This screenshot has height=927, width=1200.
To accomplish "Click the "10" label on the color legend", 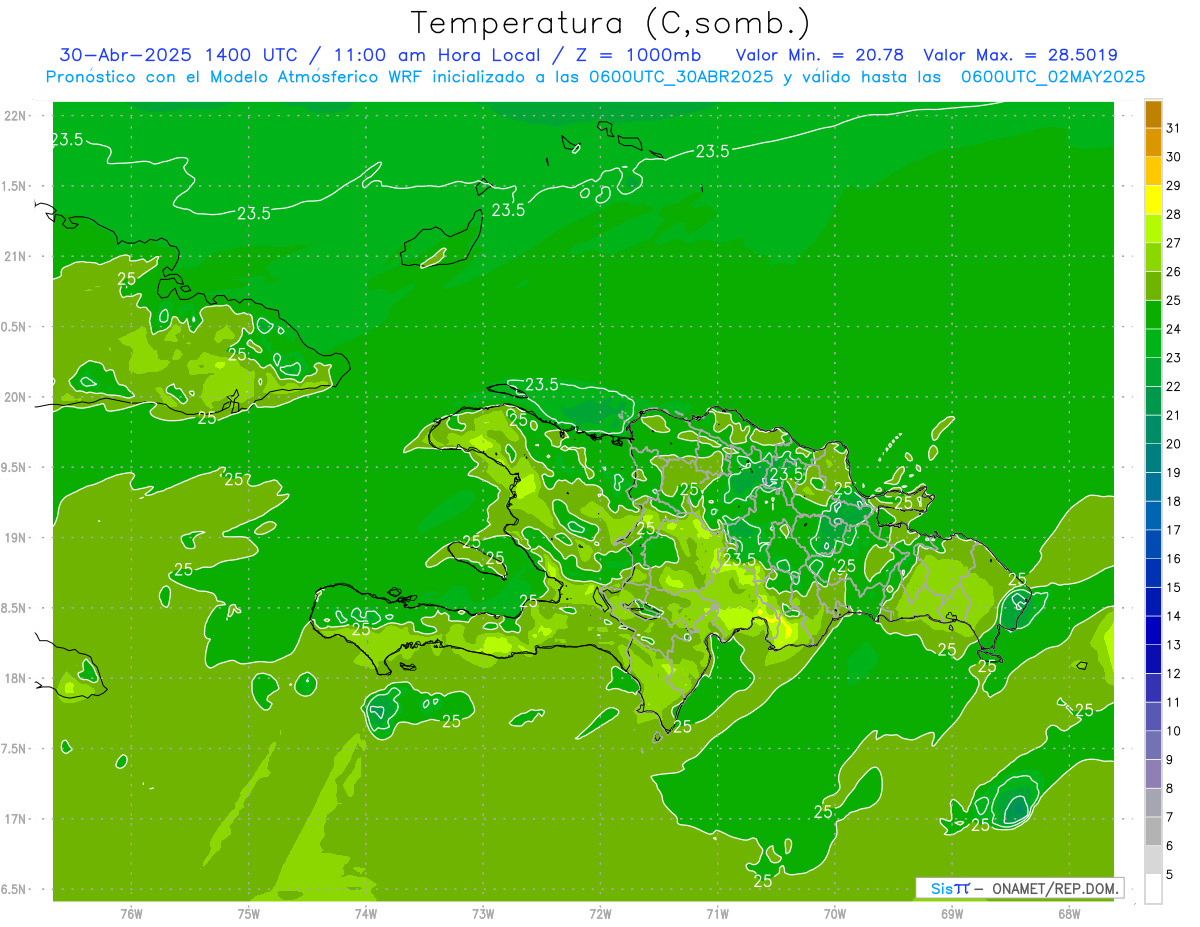I will 1174,731.
